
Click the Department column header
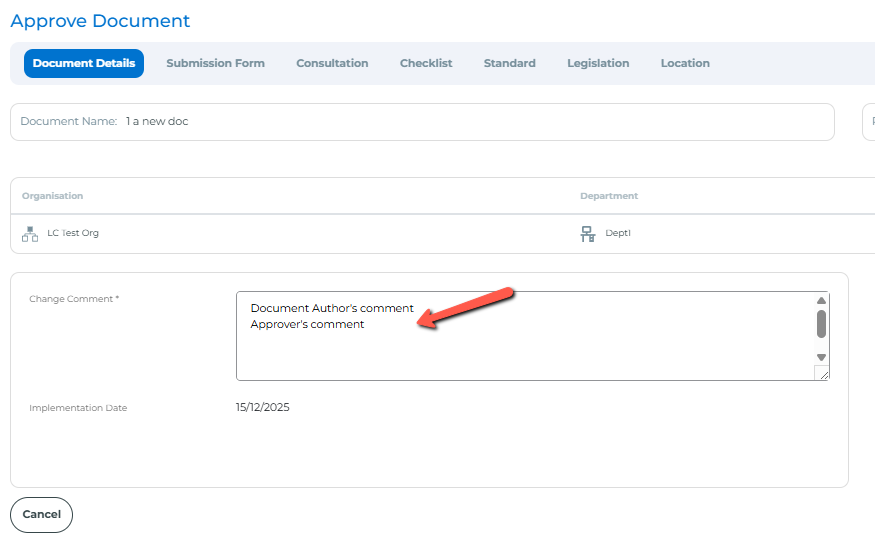608,196
